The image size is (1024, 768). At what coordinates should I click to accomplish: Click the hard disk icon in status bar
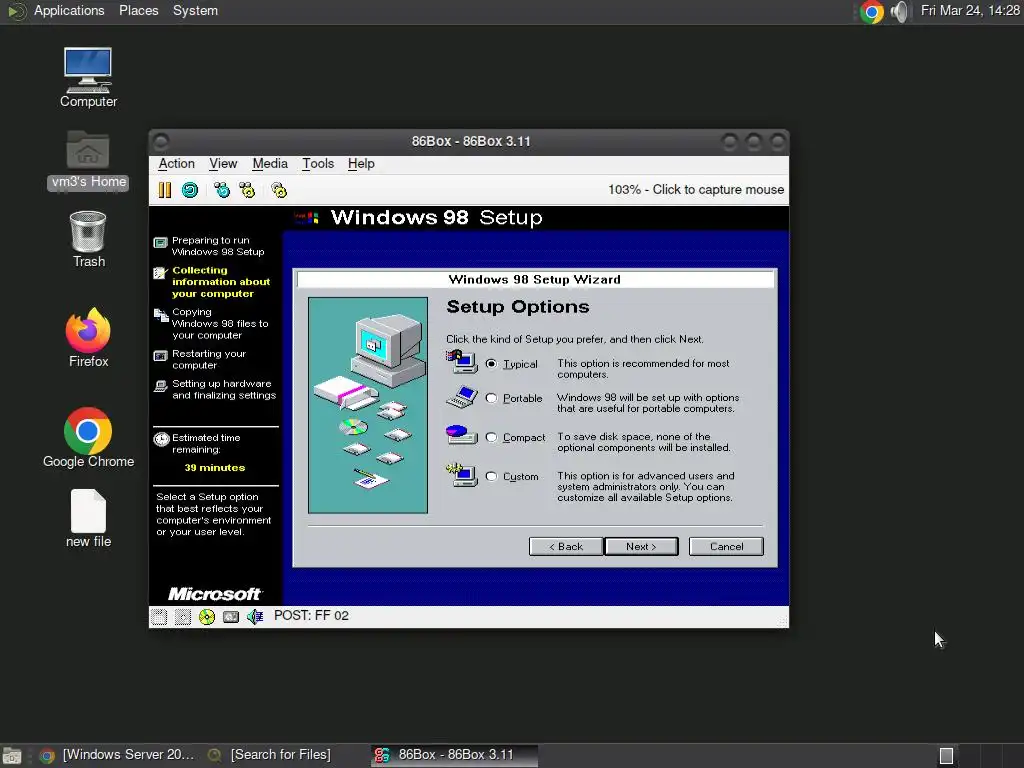click(x=231, y=616)
